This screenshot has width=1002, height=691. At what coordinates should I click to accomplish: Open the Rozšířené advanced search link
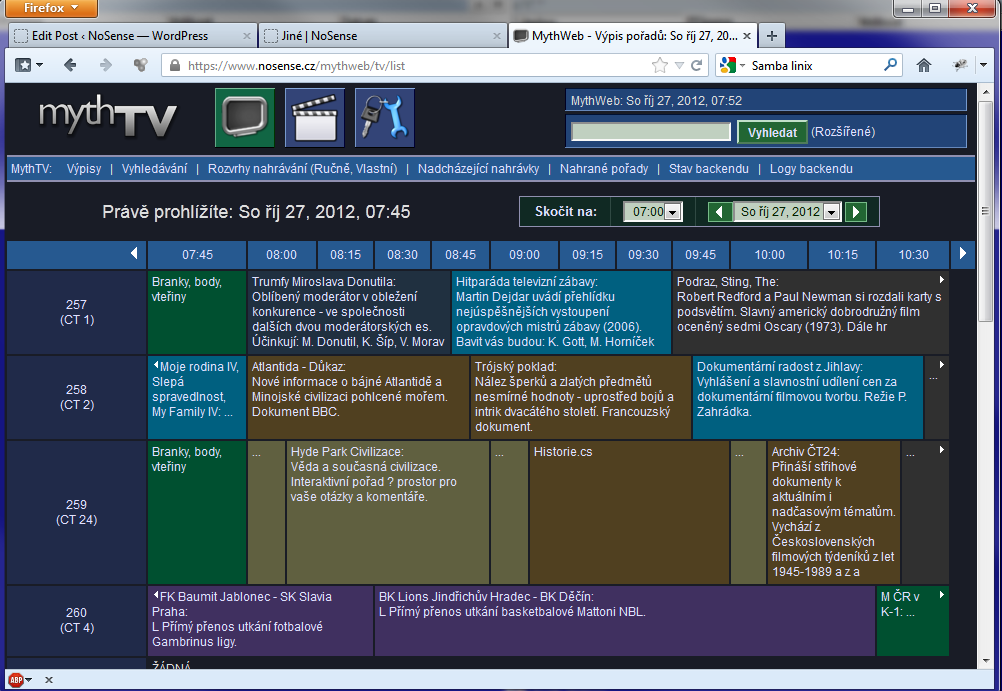(x=842, y=132)
